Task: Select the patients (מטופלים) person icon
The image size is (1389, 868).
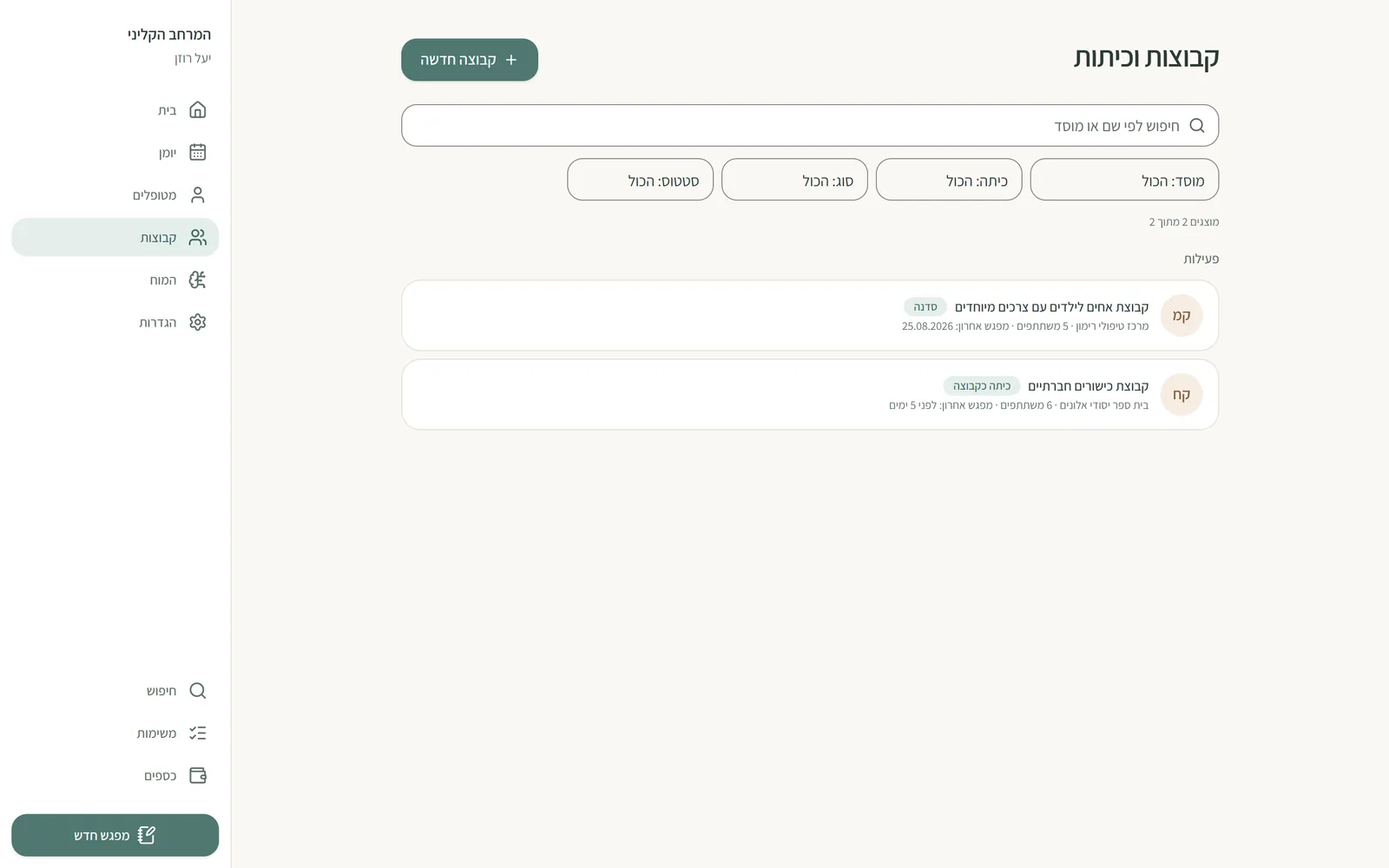Action: coord(198,194)
